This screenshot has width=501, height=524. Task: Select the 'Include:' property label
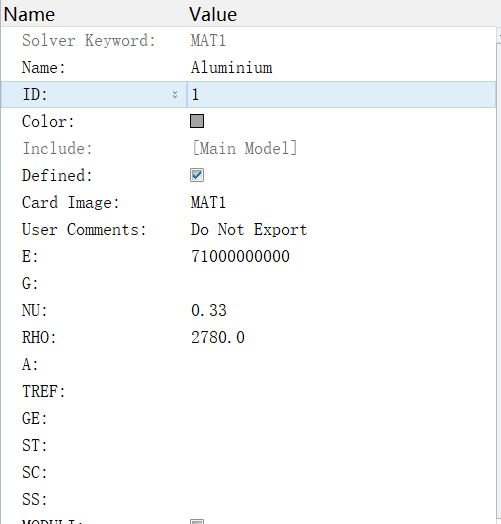click(57, 148)
